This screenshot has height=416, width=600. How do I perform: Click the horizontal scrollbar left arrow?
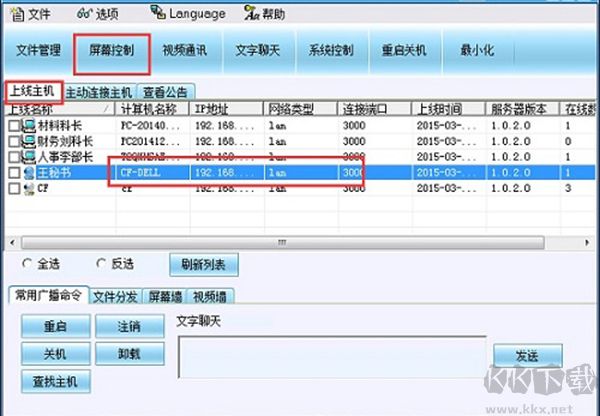pos(13,243)
